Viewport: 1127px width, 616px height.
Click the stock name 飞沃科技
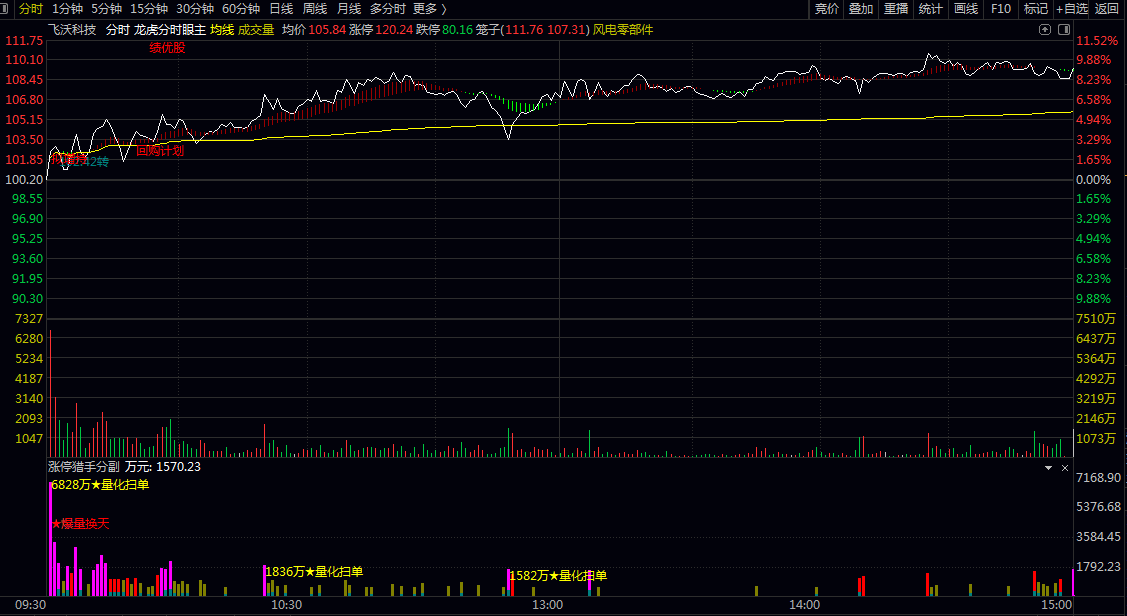click(x=72, y=29)
